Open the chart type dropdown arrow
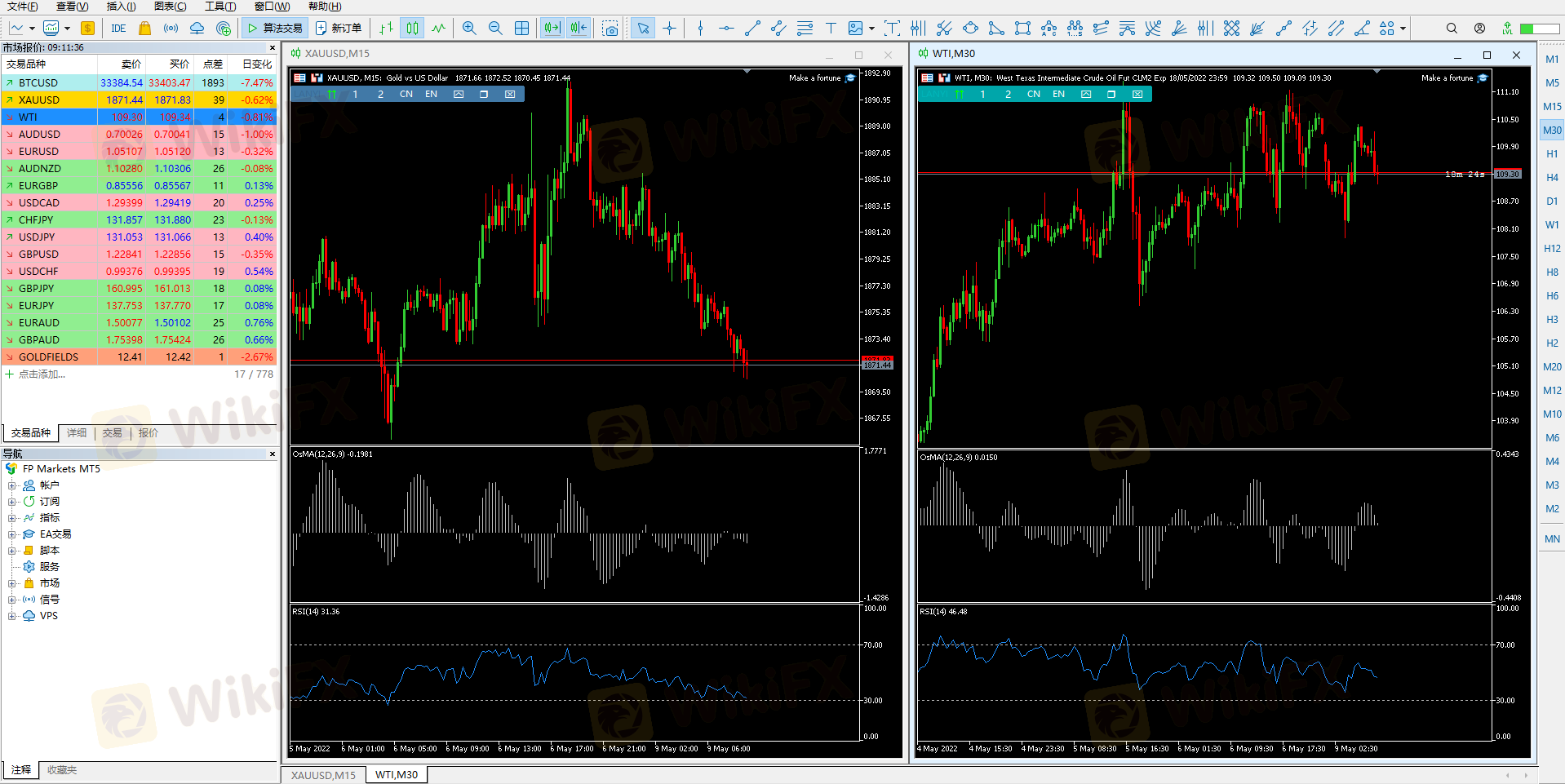This screenshot has width=1565, height=784. (x=32, y=29)
